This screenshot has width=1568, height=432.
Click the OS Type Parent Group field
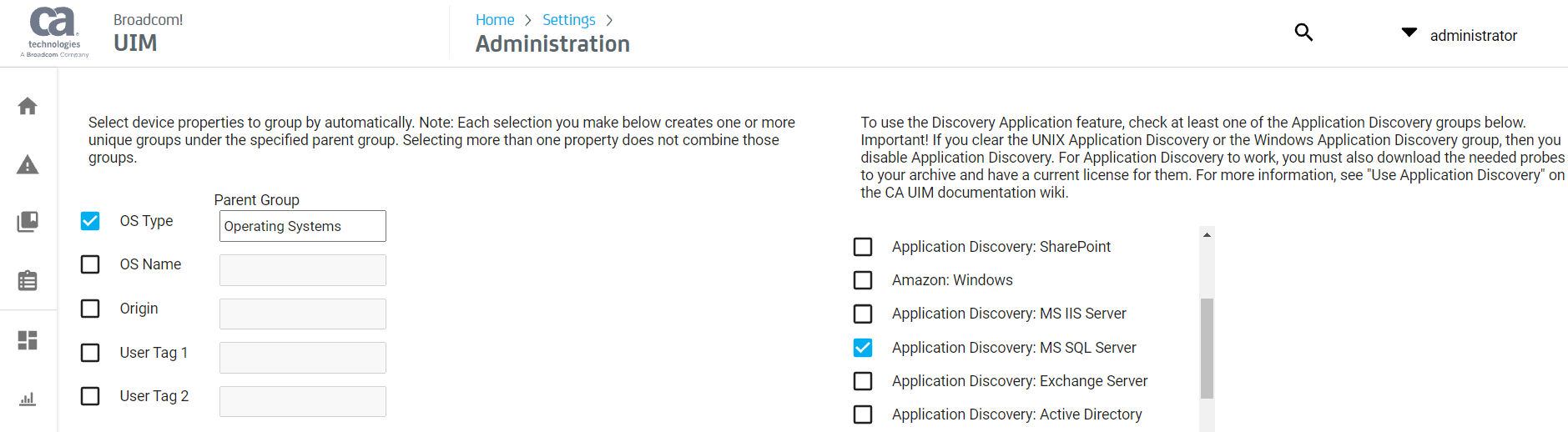pyautogui.click(x=302, y=226)
